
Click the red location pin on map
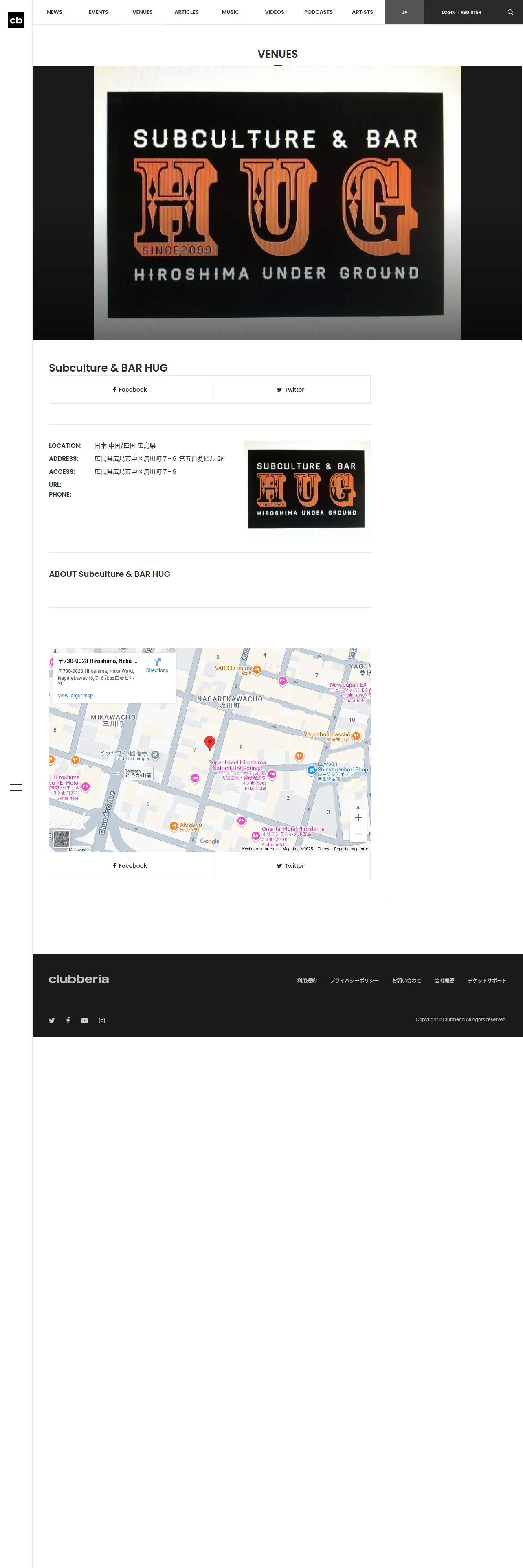tap(209, 742)
